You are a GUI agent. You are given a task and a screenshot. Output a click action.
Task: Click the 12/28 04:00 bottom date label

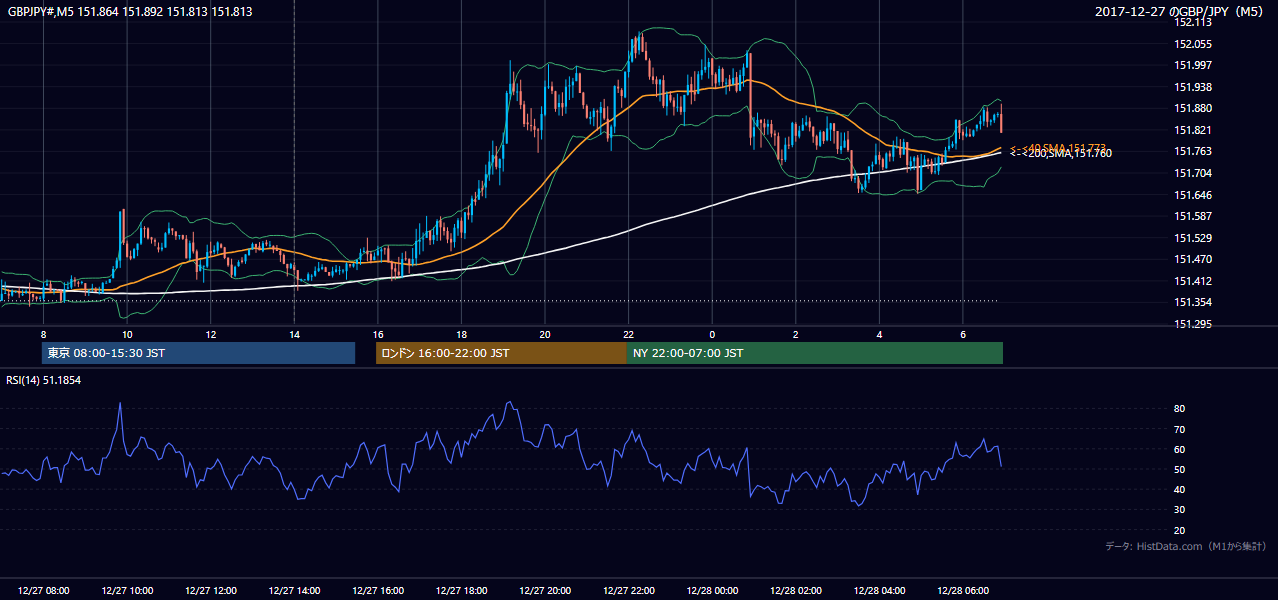coord(879,591)
